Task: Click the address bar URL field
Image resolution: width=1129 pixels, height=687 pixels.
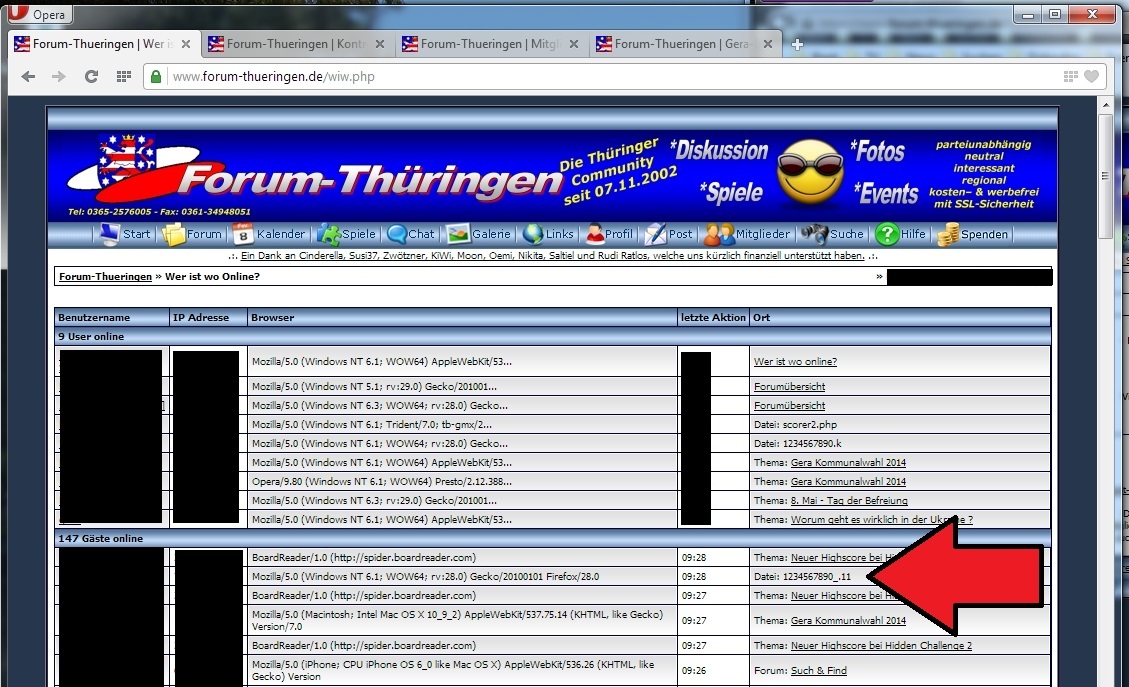Action: [600, 76]
